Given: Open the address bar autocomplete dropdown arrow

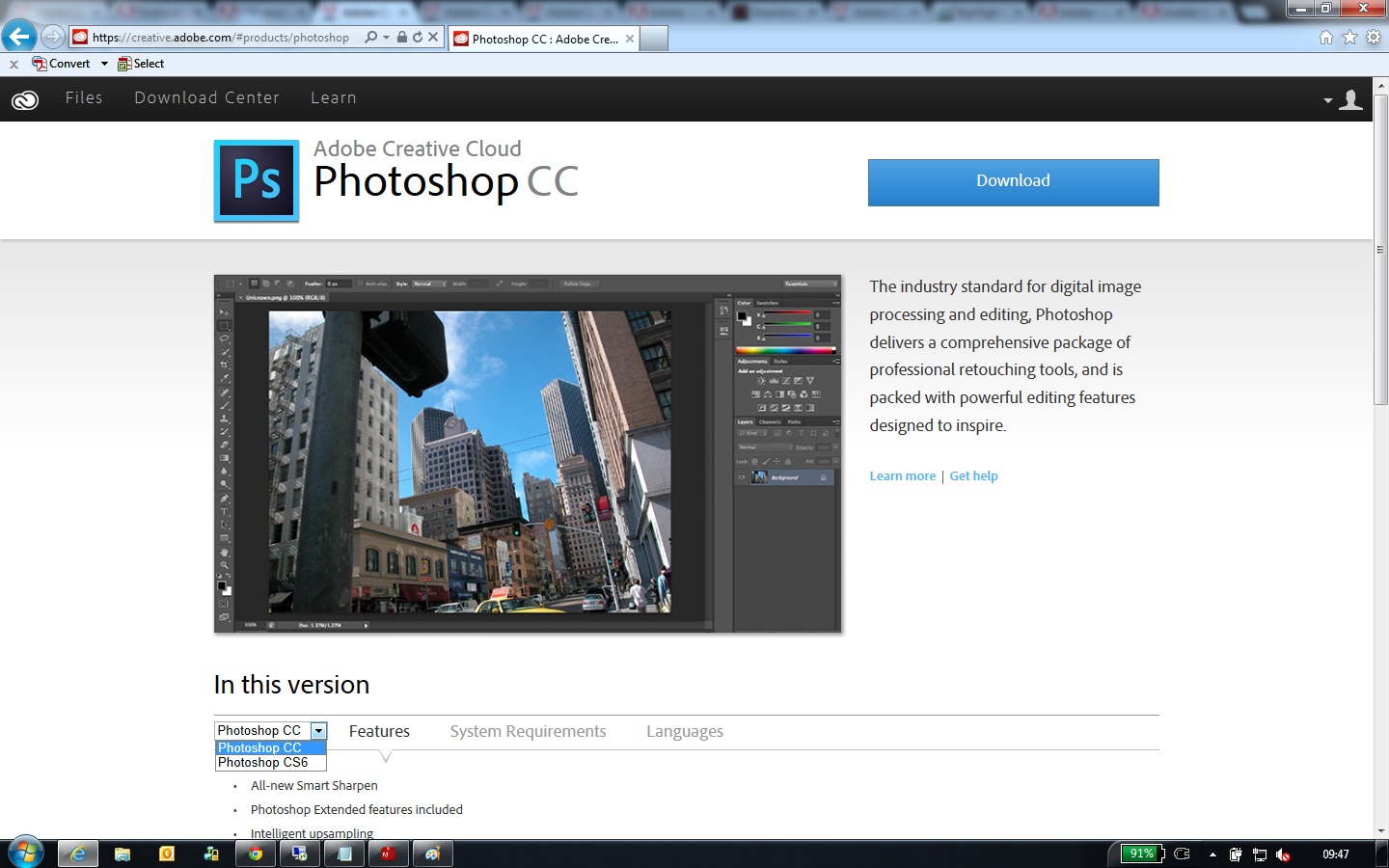Looking at the screenshot, I should (386, 38).
